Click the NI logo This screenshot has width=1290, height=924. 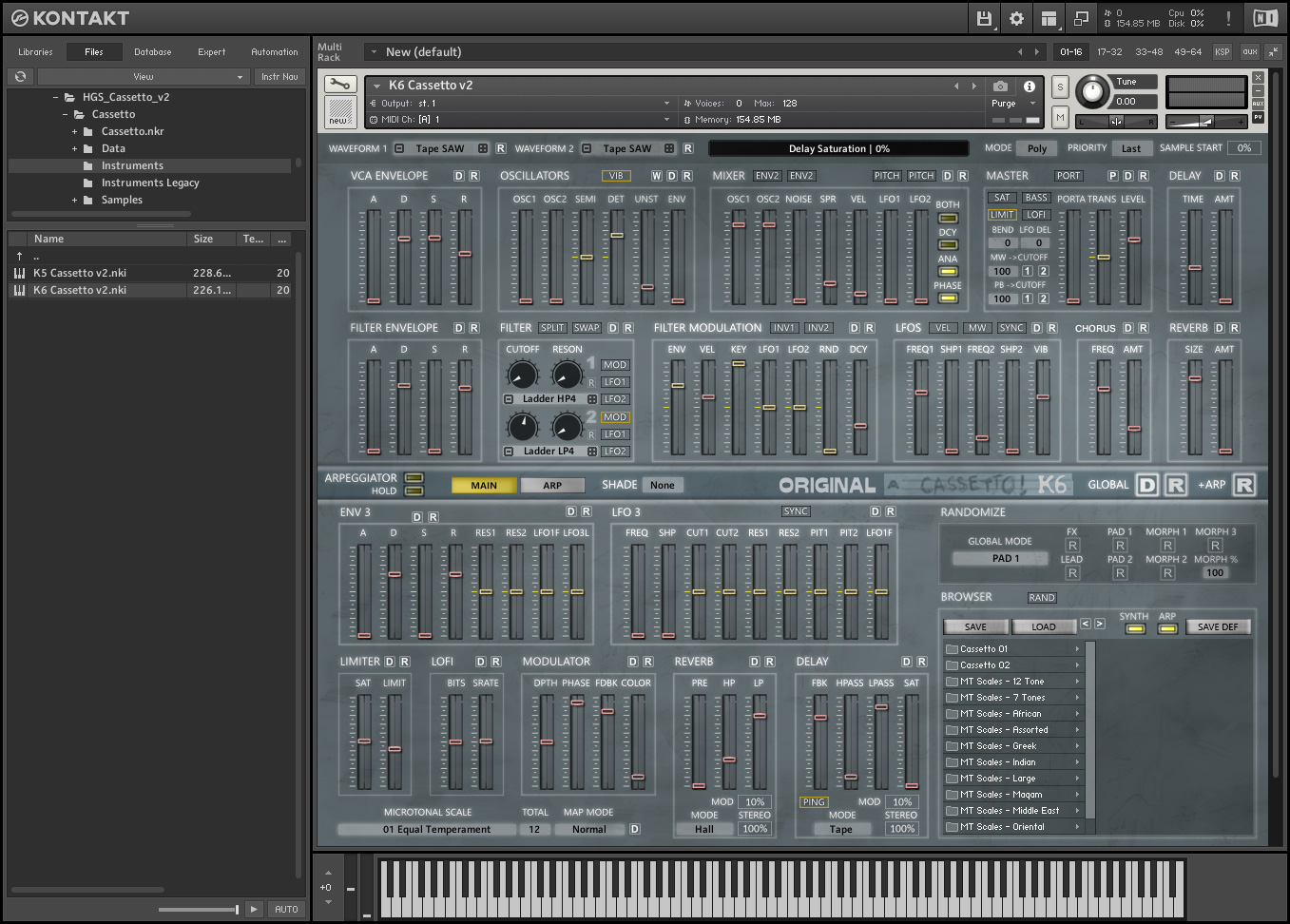tap(1265, 18)
